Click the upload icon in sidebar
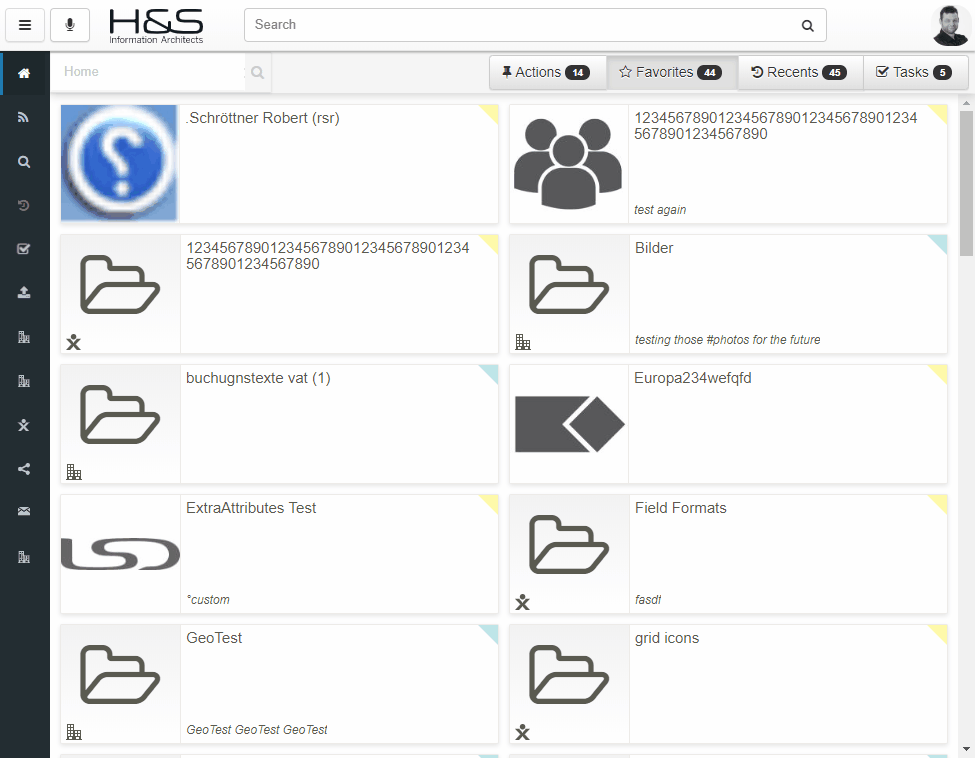Viewport: 975px width, 758px height. tap(24, 293)
